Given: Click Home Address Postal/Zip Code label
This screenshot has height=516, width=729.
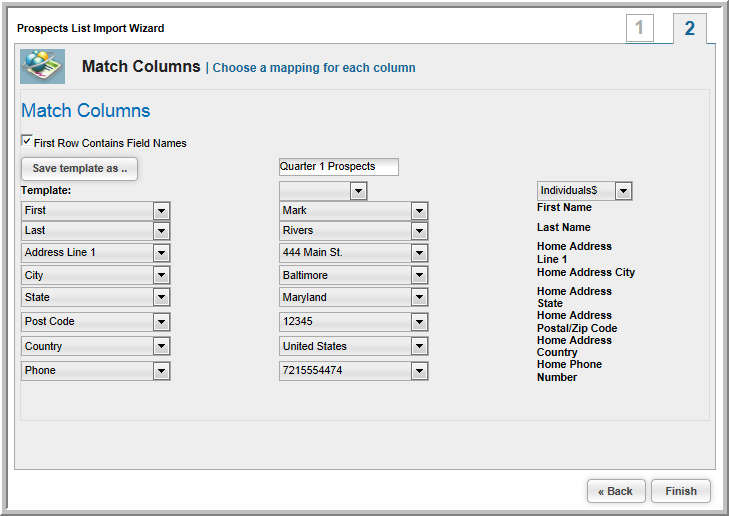Looking at the screenshot, I should [x=577, y=322].
